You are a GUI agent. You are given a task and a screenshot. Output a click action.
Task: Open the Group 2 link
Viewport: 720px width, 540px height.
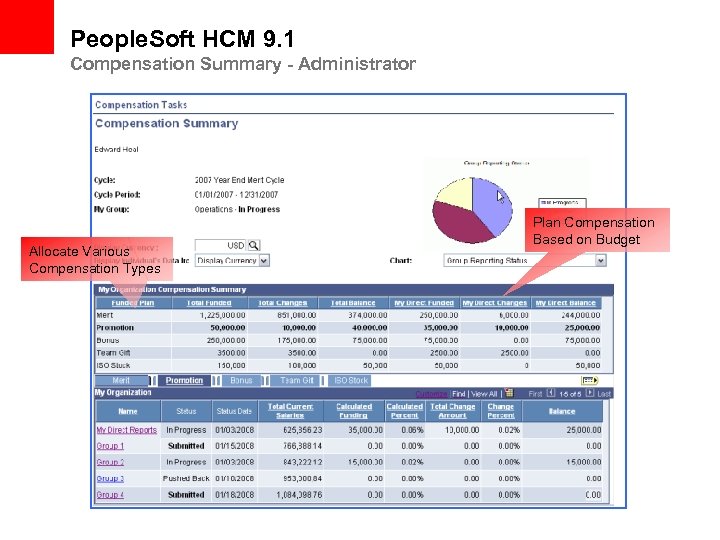(110, 462)
